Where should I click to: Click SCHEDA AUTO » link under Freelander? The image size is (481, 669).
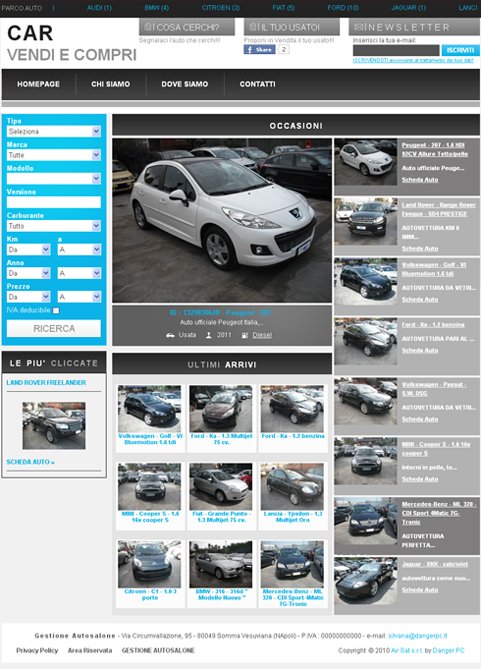pyautogui.click(x=31, y=462)
